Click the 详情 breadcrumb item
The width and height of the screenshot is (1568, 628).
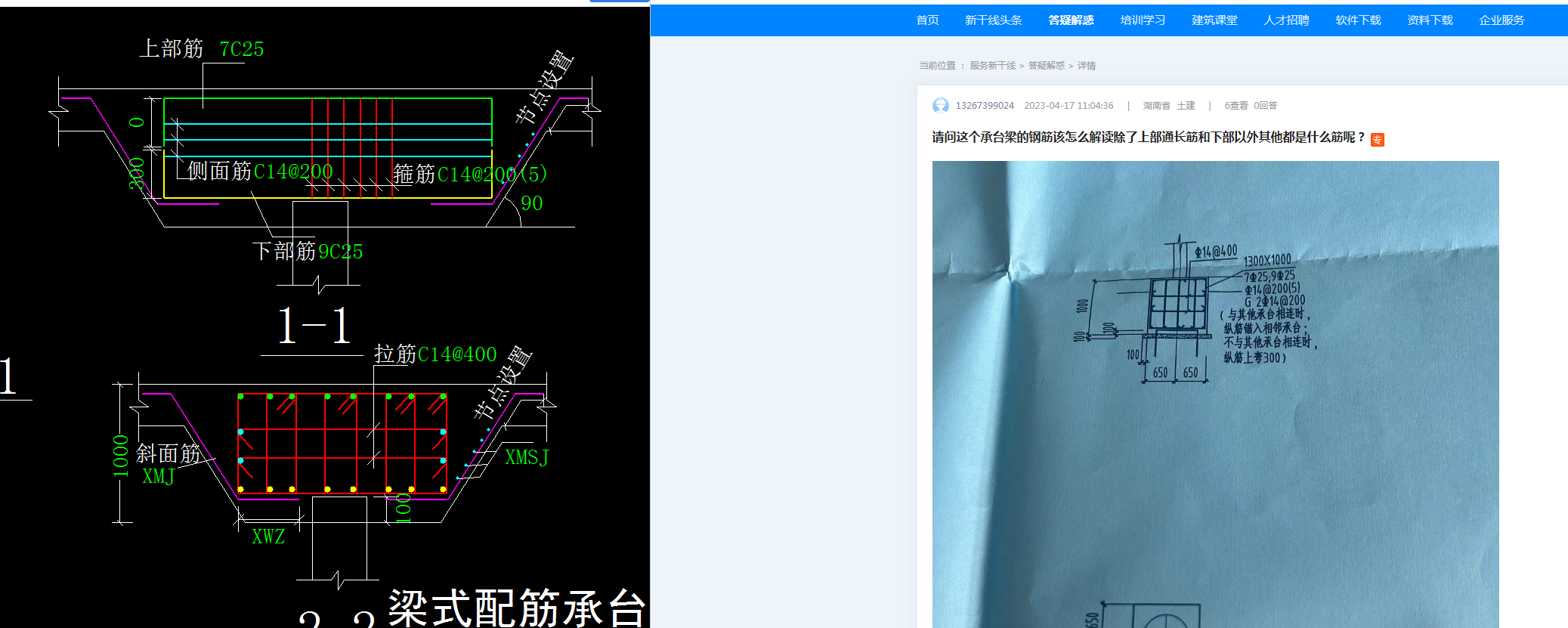pos(1086,66)
